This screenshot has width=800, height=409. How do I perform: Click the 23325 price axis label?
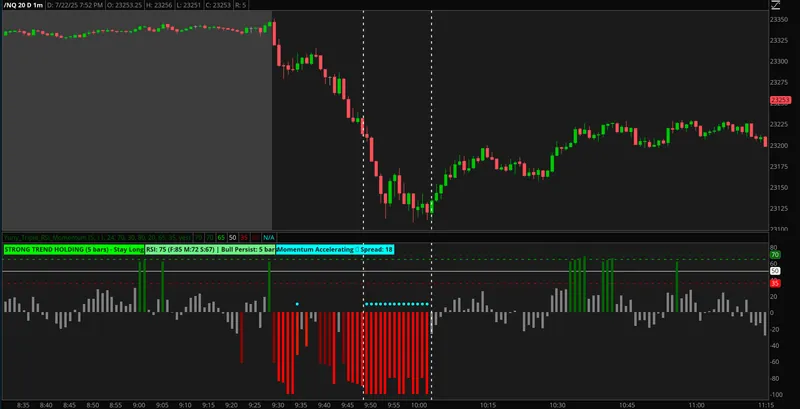[780, 40]
